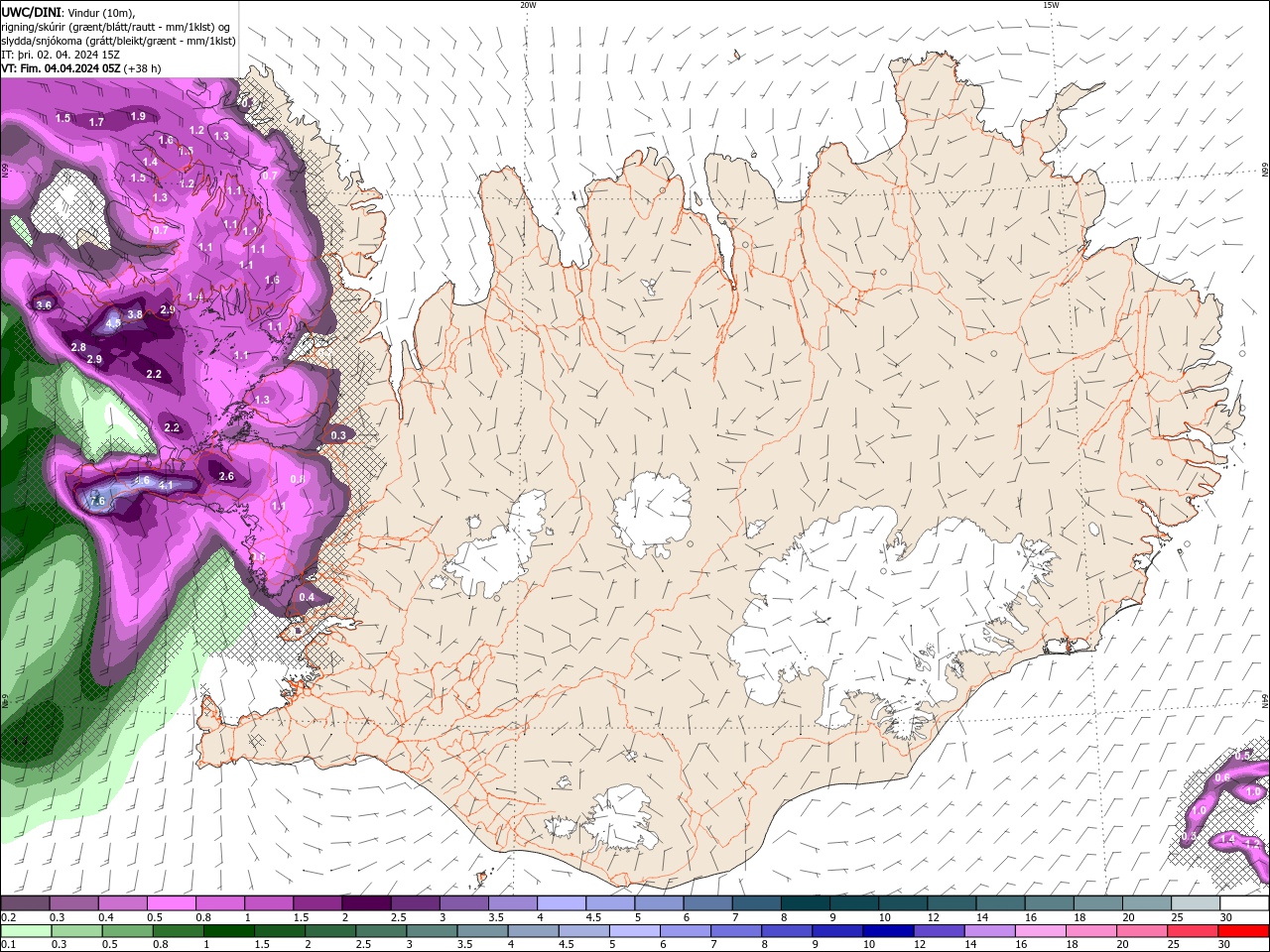The image size is (1270, 952).
Task: Click the 'slydda/snjókoma' legend description line
Action: click(x=118, y=41)
